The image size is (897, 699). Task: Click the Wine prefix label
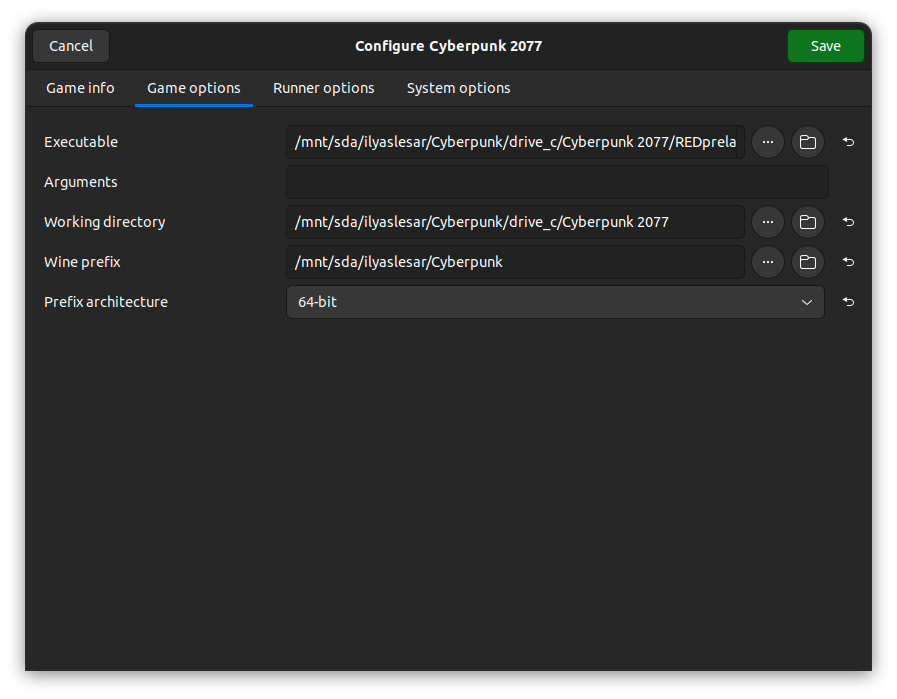pyautogui.click(x=82, y=262)
